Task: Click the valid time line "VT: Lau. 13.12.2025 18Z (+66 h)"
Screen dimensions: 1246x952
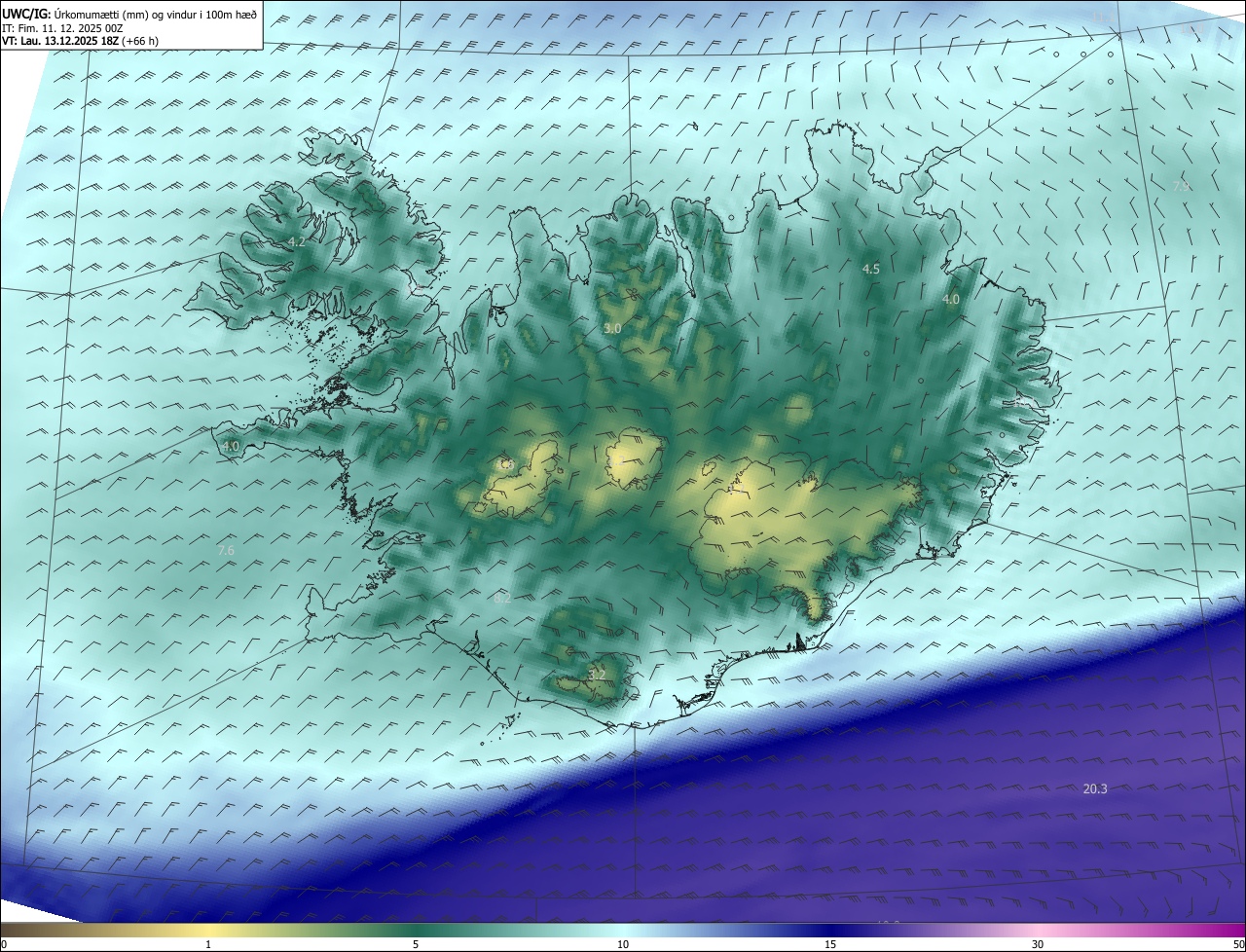Action: [x=80, y=41]
